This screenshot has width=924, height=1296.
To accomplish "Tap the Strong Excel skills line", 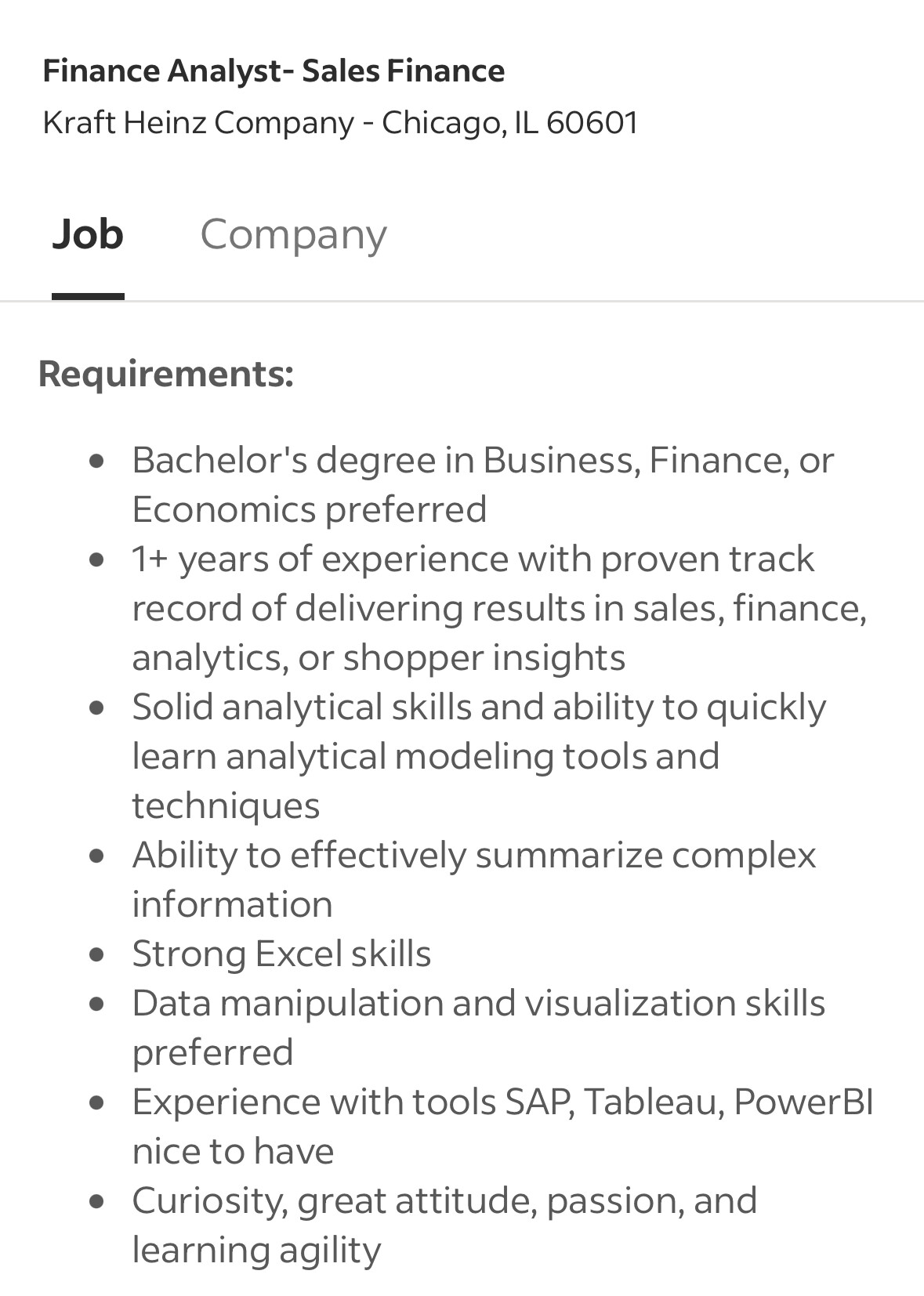I will [x=281, y=954].
